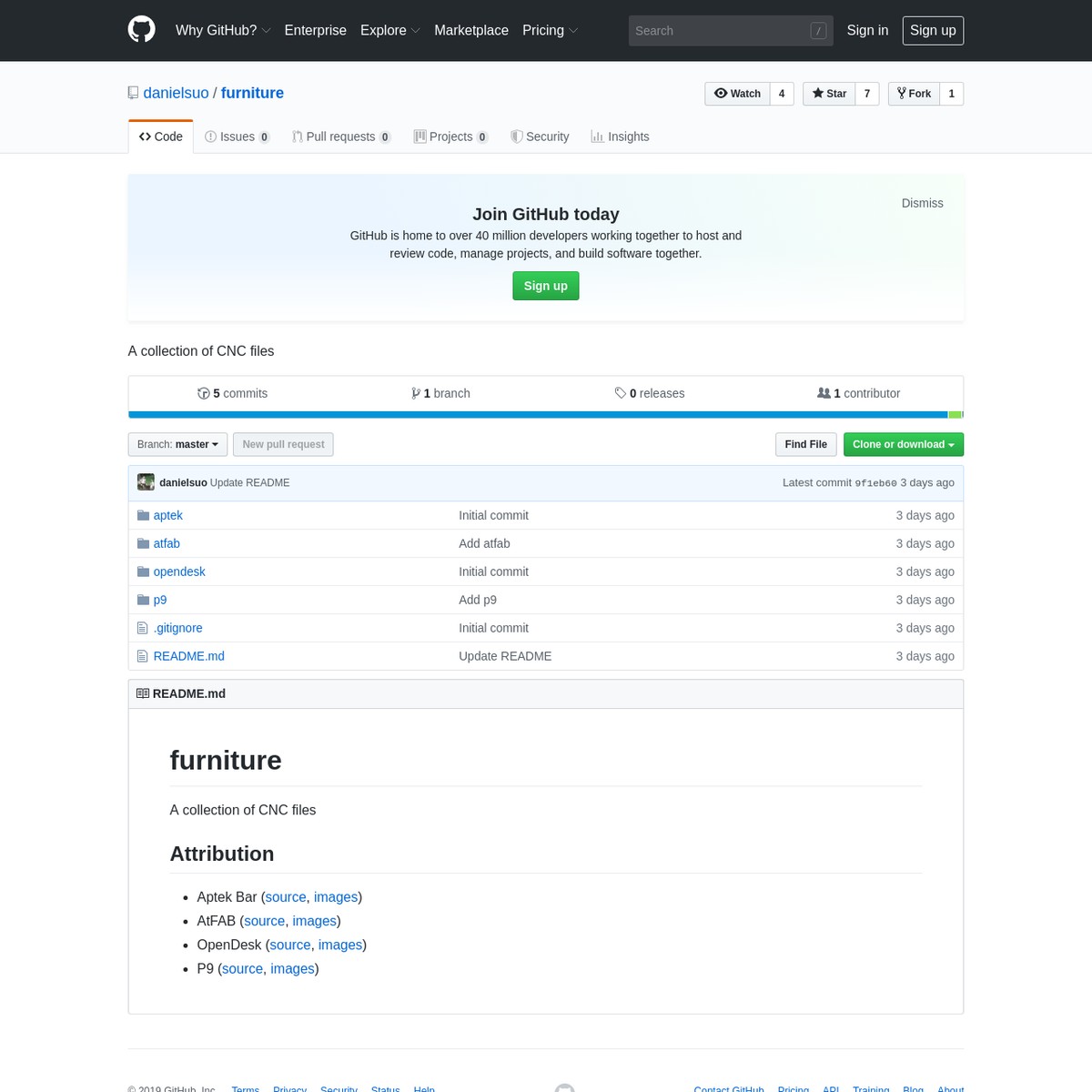Switch to the Pull requests tab
The height and width of the screenshot is (1092, 1092).
pyautogui.click(x=341, y=136)
